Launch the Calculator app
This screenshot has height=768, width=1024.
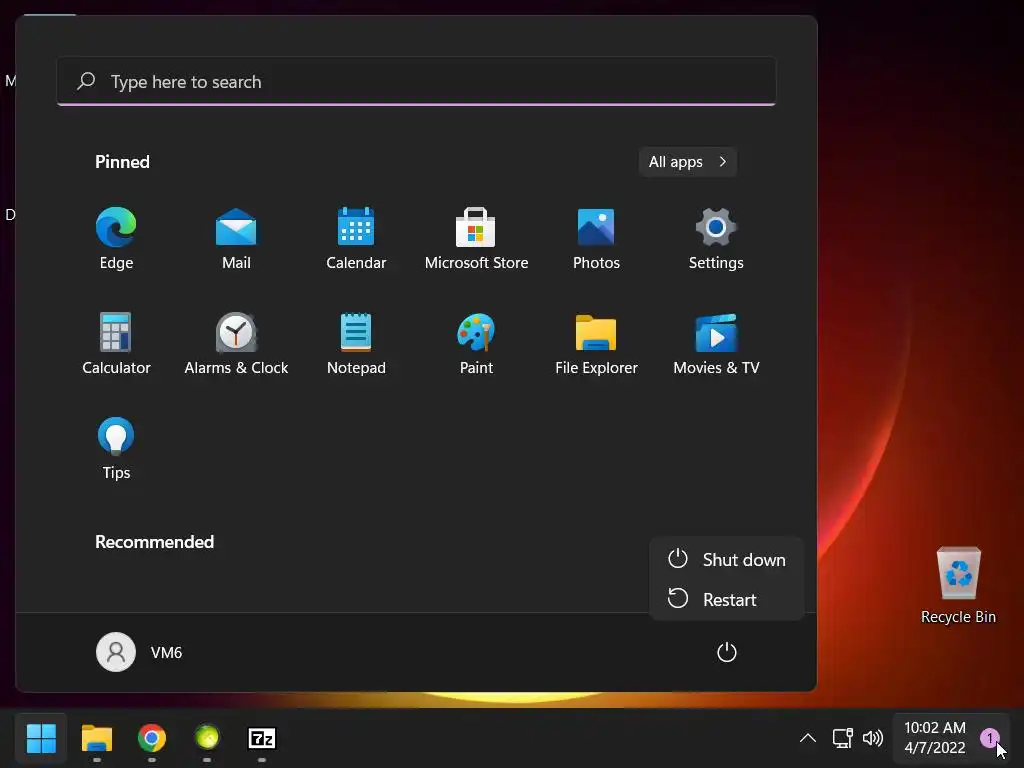coord(116,344)
